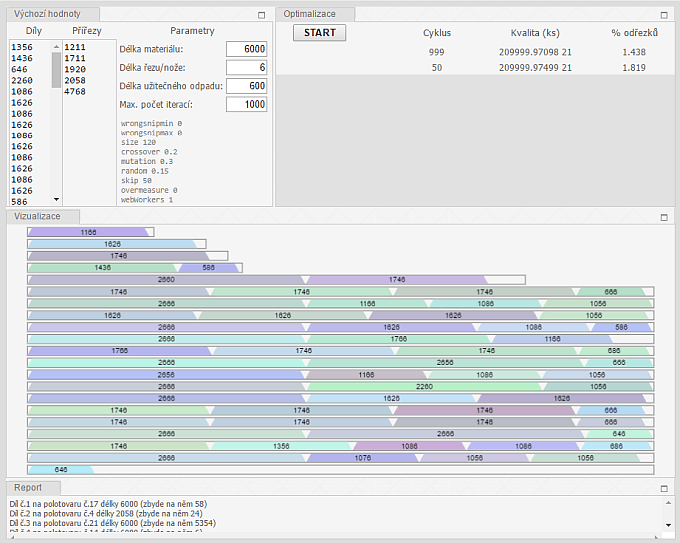Click the webWorkers 1 parameter line
This screenshot has width=680, height=543.
pos(147,200)
